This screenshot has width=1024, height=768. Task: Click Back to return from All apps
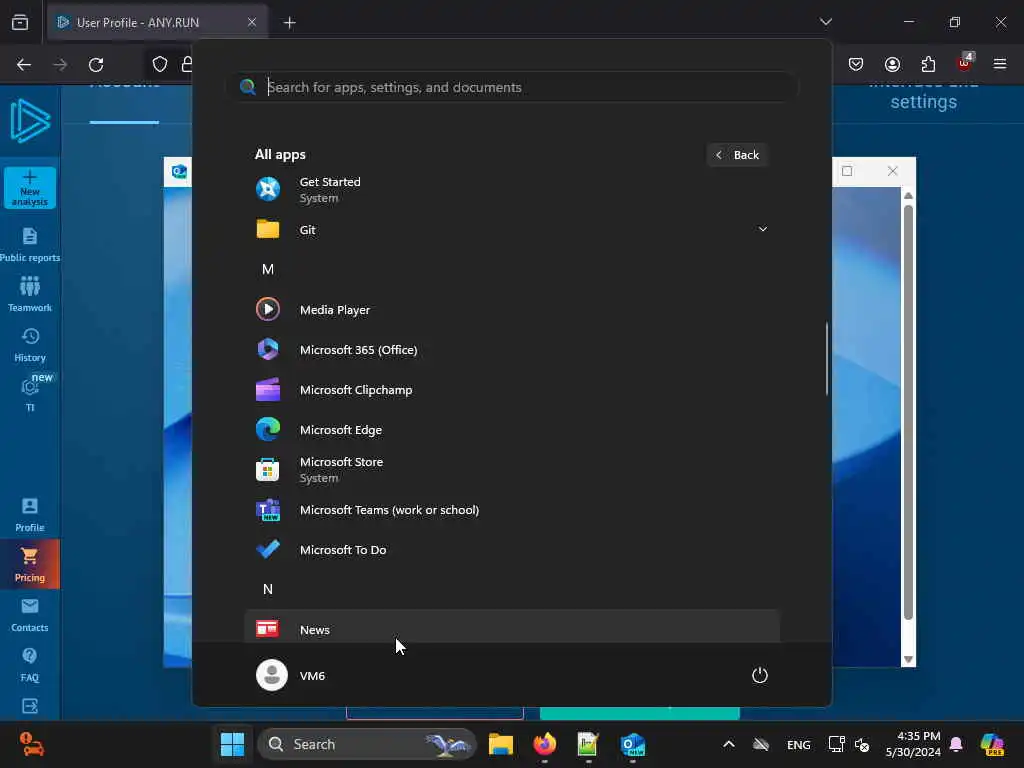coord(737,155)
